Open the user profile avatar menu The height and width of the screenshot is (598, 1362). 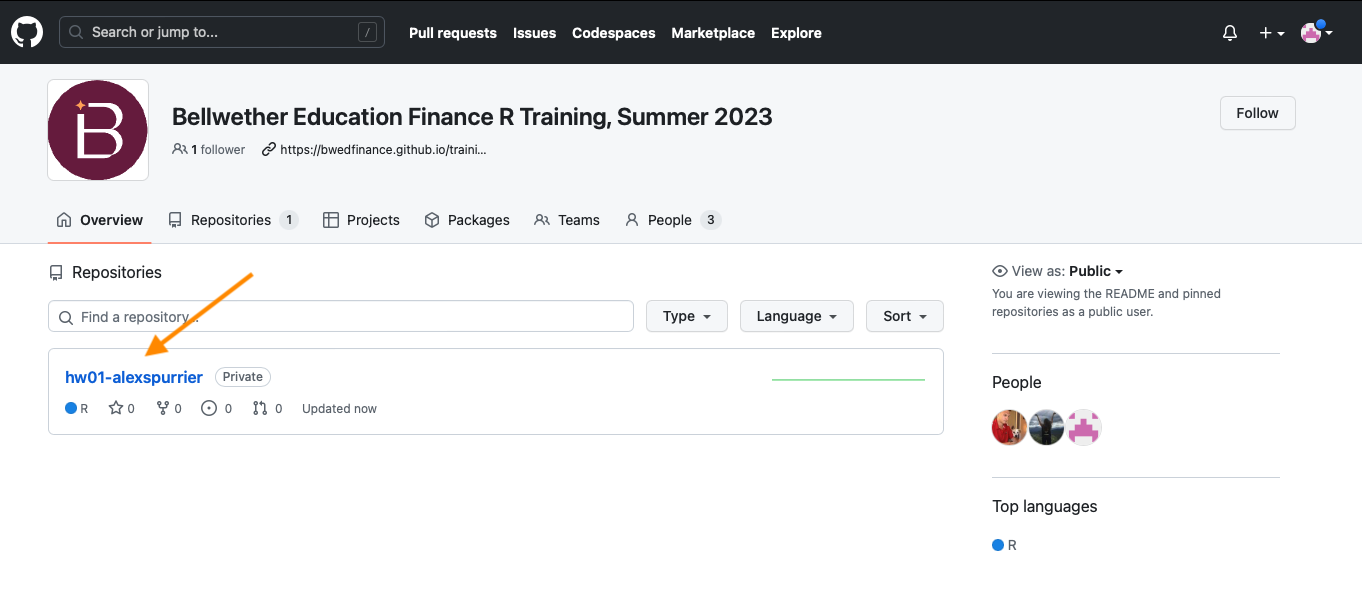1316,33
